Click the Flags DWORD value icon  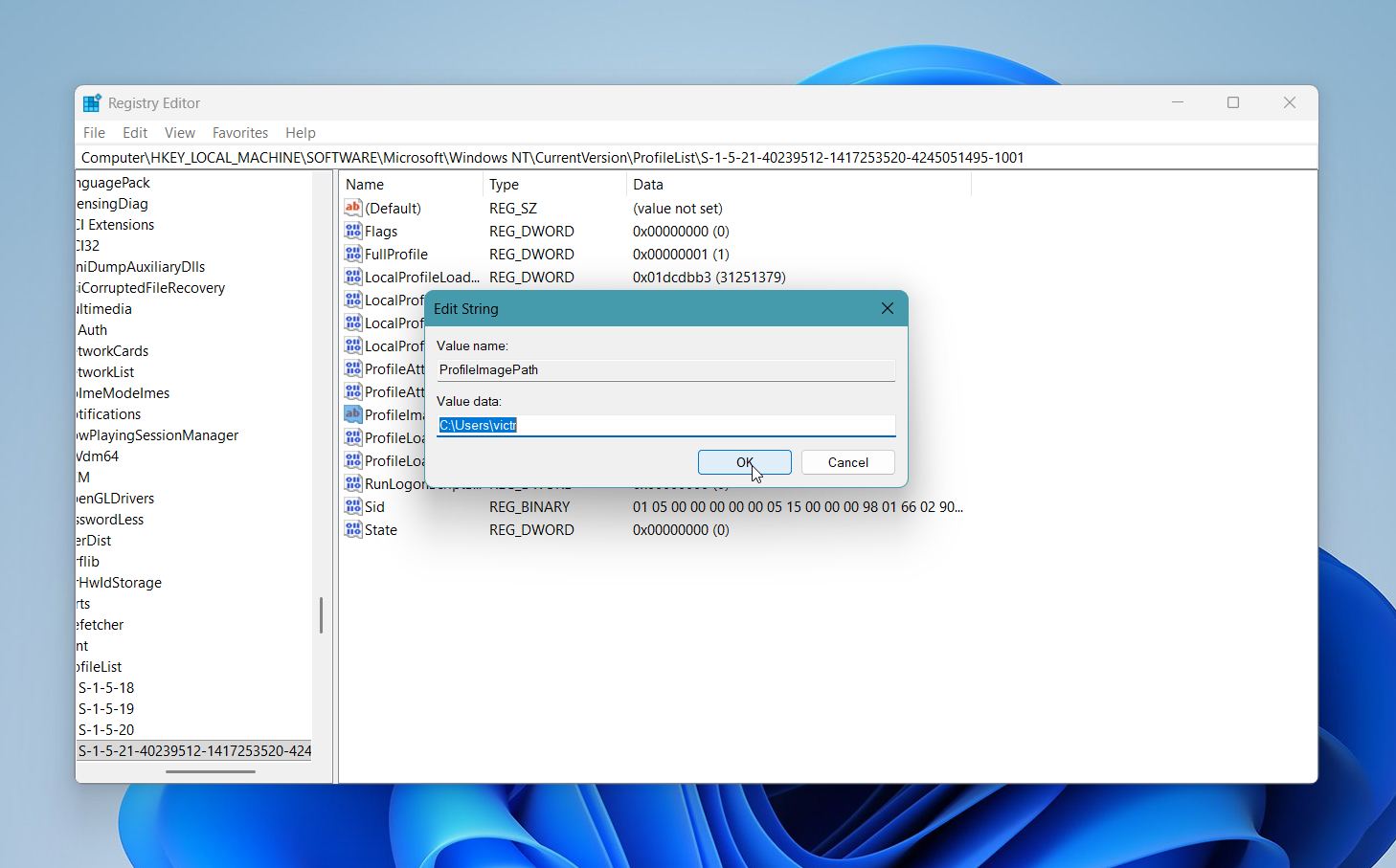[353, 231]
